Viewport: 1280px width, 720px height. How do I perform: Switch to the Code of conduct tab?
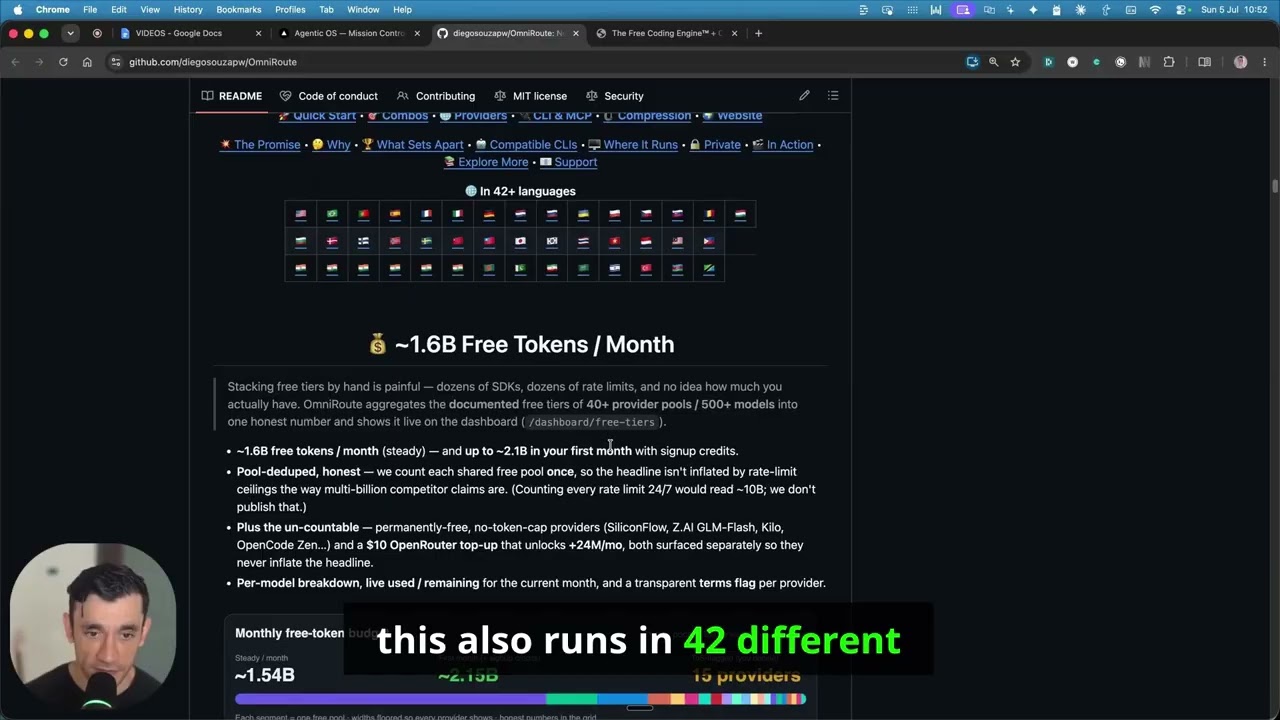pos(328,96)
